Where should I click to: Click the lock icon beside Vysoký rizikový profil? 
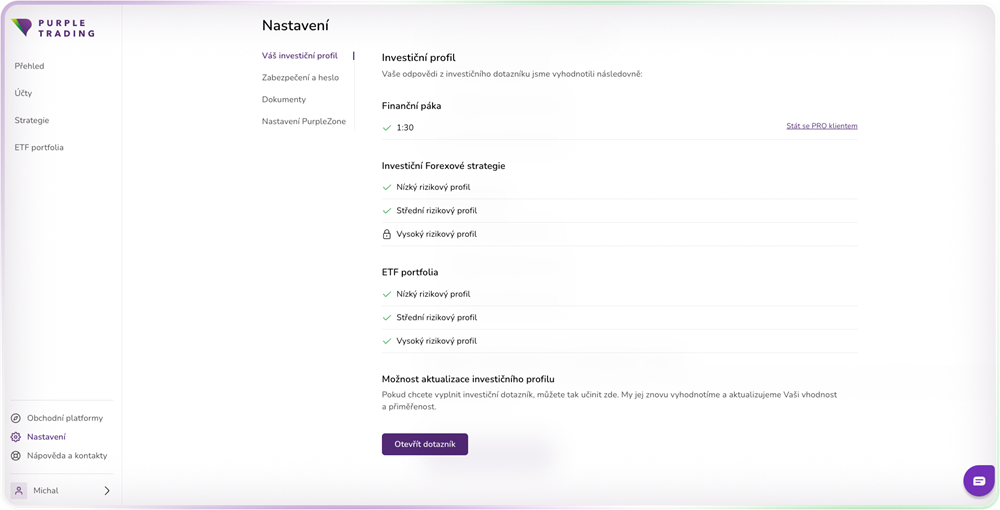[x=386, y=234]
